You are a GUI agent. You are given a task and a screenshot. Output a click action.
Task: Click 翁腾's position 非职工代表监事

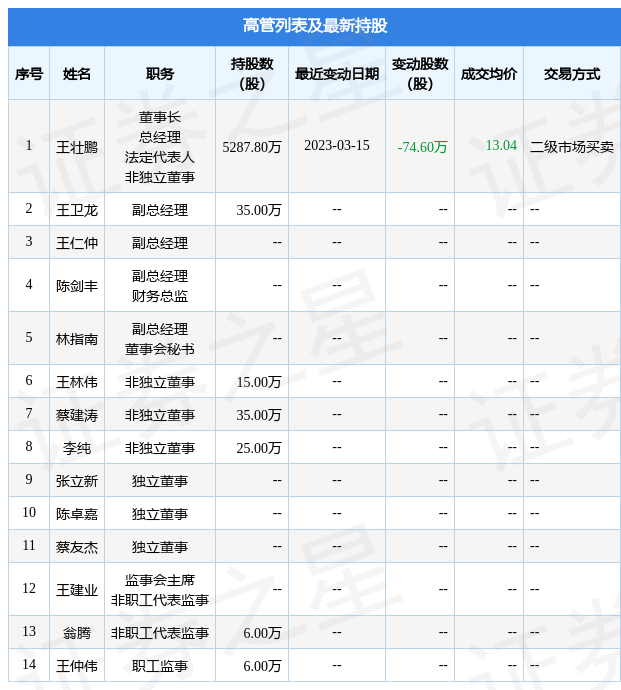coord(160,633)
